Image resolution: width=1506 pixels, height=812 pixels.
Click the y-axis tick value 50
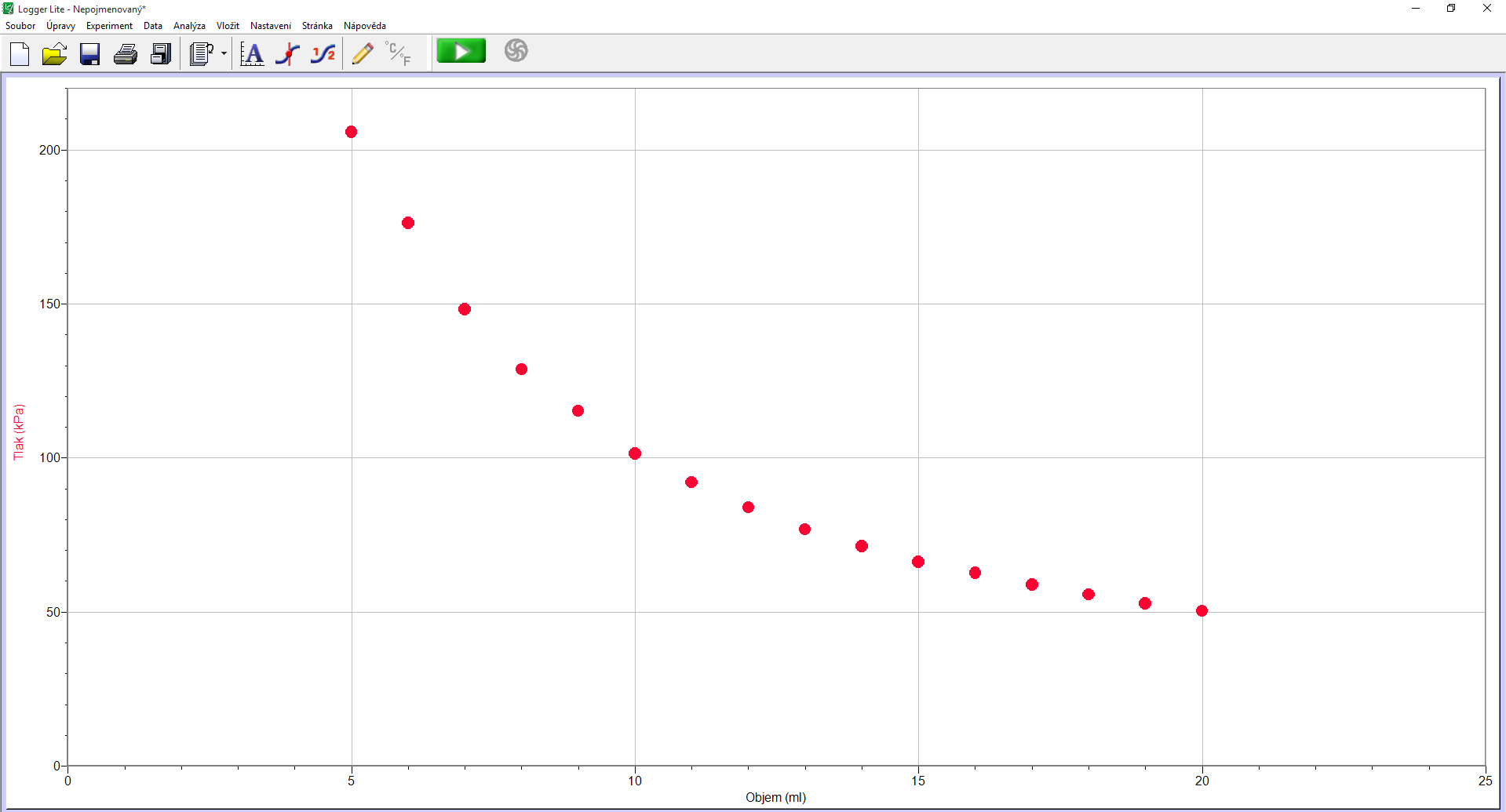coord(53,612)
